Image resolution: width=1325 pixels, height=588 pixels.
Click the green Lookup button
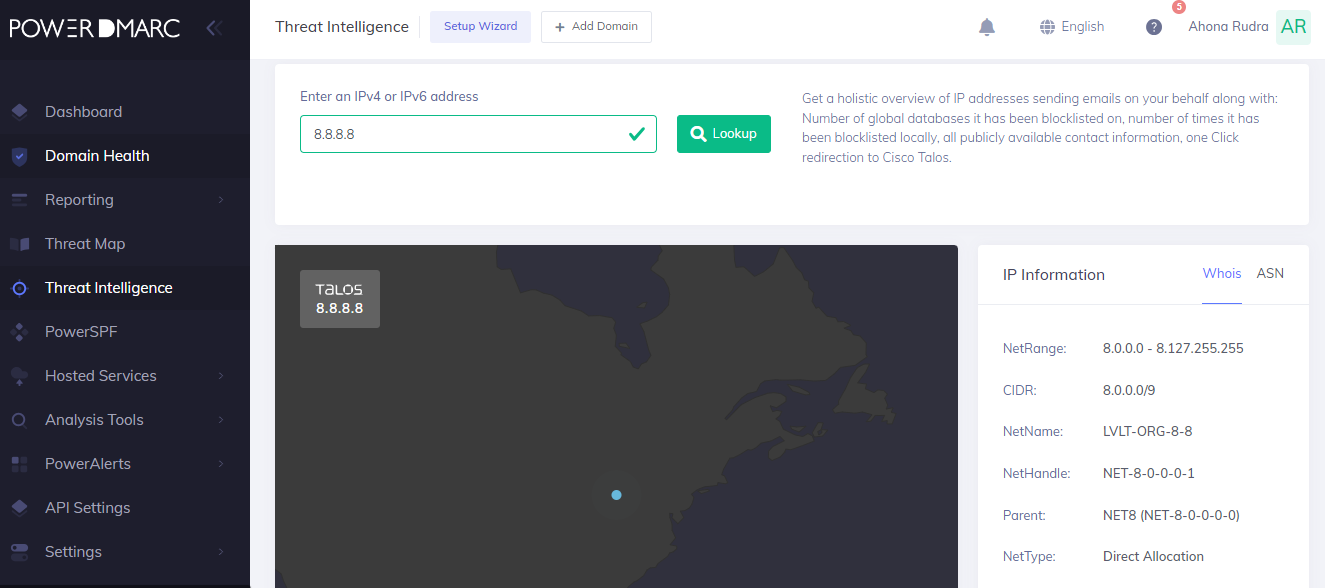pos(724,134)
